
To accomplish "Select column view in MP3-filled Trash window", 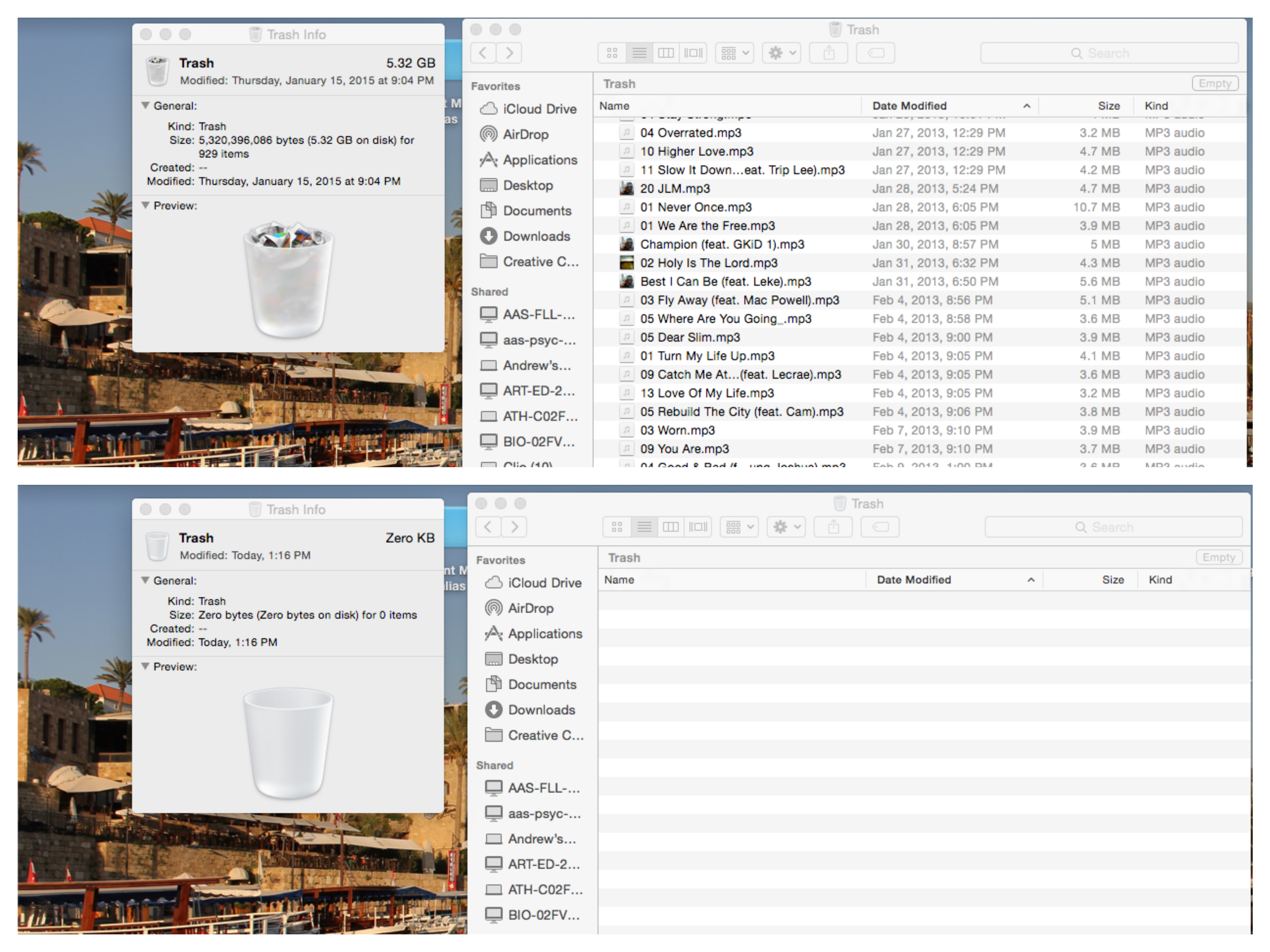I will coord(665,53).
